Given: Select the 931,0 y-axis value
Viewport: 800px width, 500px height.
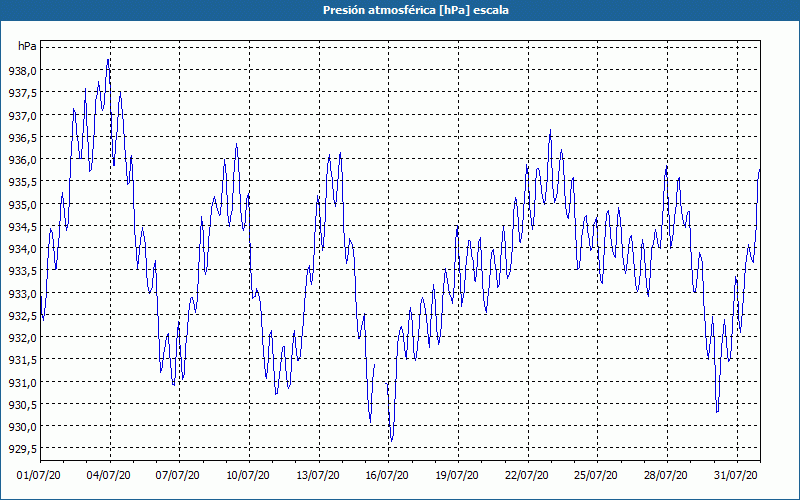Looking at the screenshot, I should (x=22, y=383).
